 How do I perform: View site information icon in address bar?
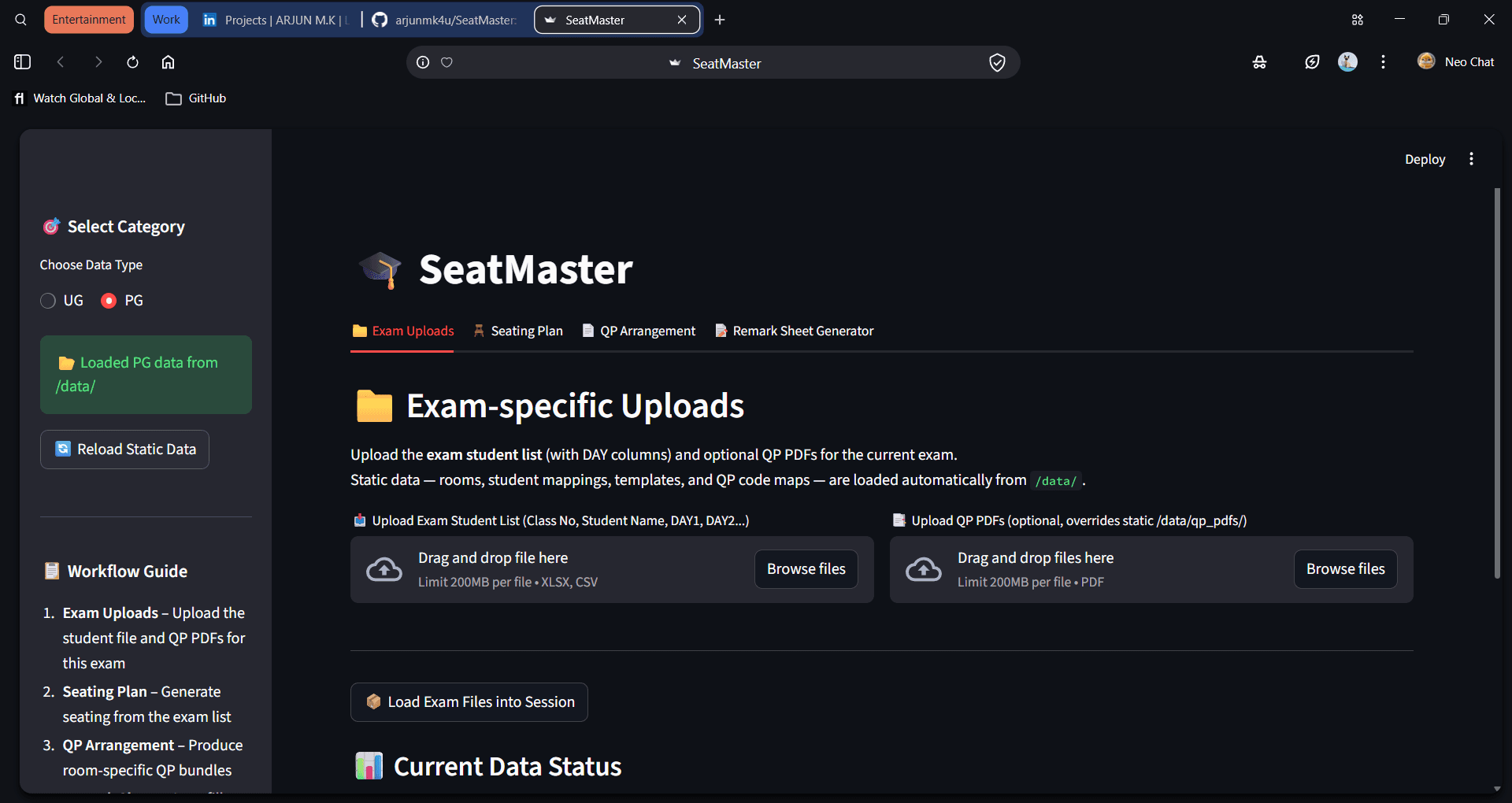(423, 62)
